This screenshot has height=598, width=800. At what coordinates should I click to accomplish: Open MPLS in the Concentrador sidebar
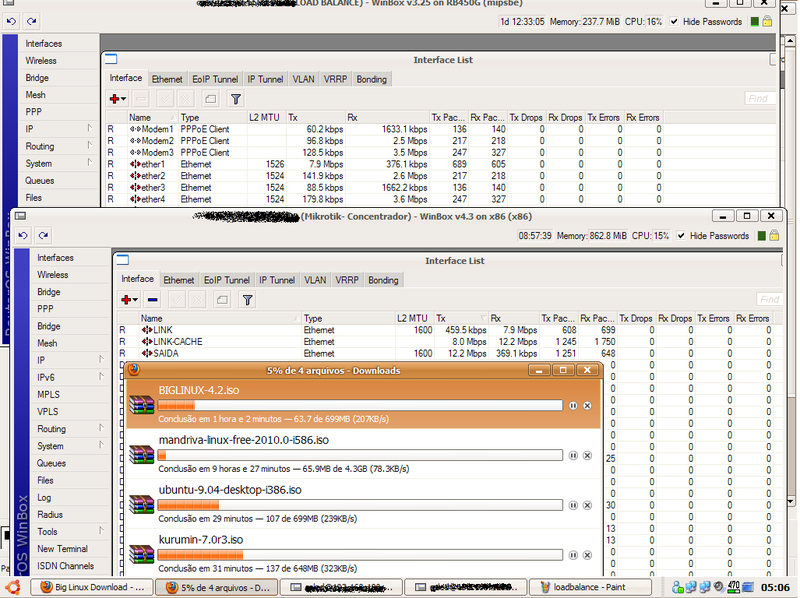[x=48, y=394]
